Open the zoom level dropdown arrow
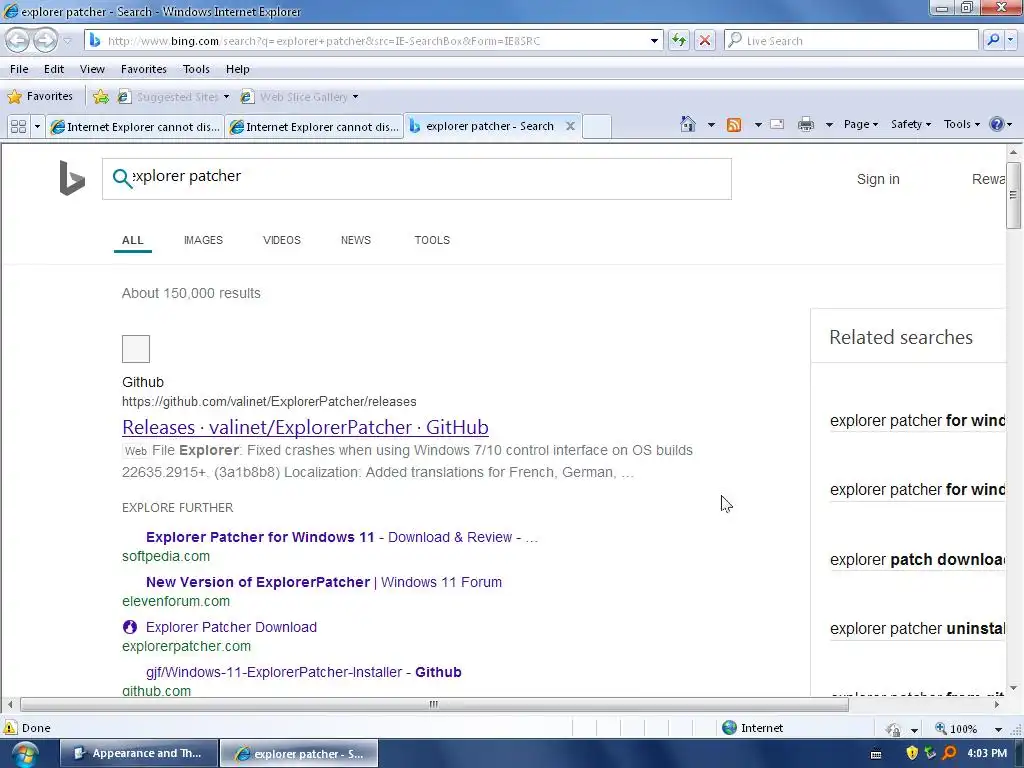The width and height of the screenshot is (1024, 768). pyautogui.click(x=998, y=729)
